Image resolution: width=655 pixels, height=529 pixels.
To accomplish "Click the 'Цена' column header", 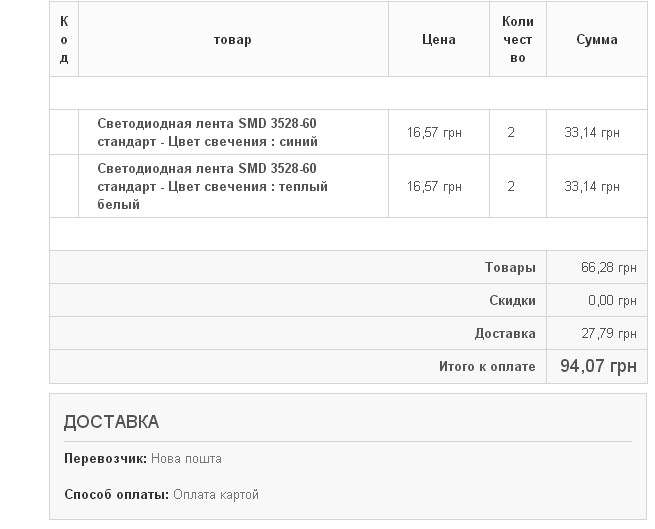I will (439, 40).
